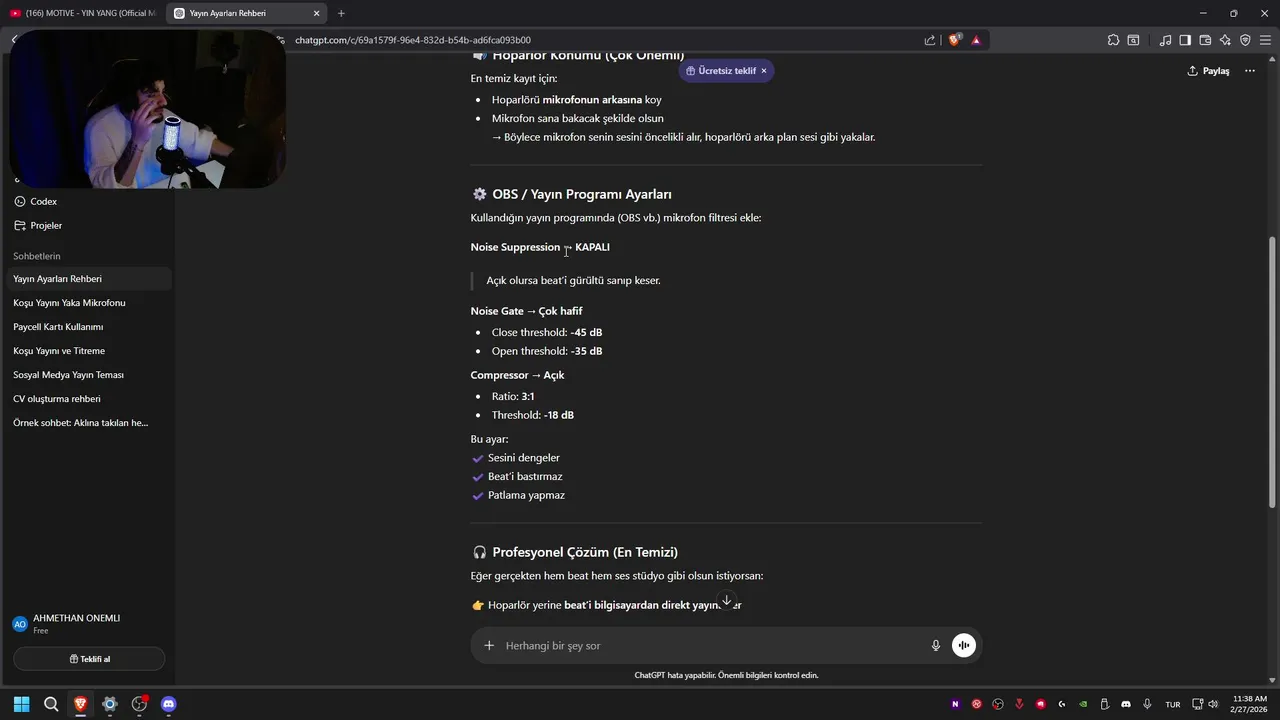1280x720 pixels.
Task: Open Brave Leo AI sparkle icon
Action: (x=1225, y=40)
